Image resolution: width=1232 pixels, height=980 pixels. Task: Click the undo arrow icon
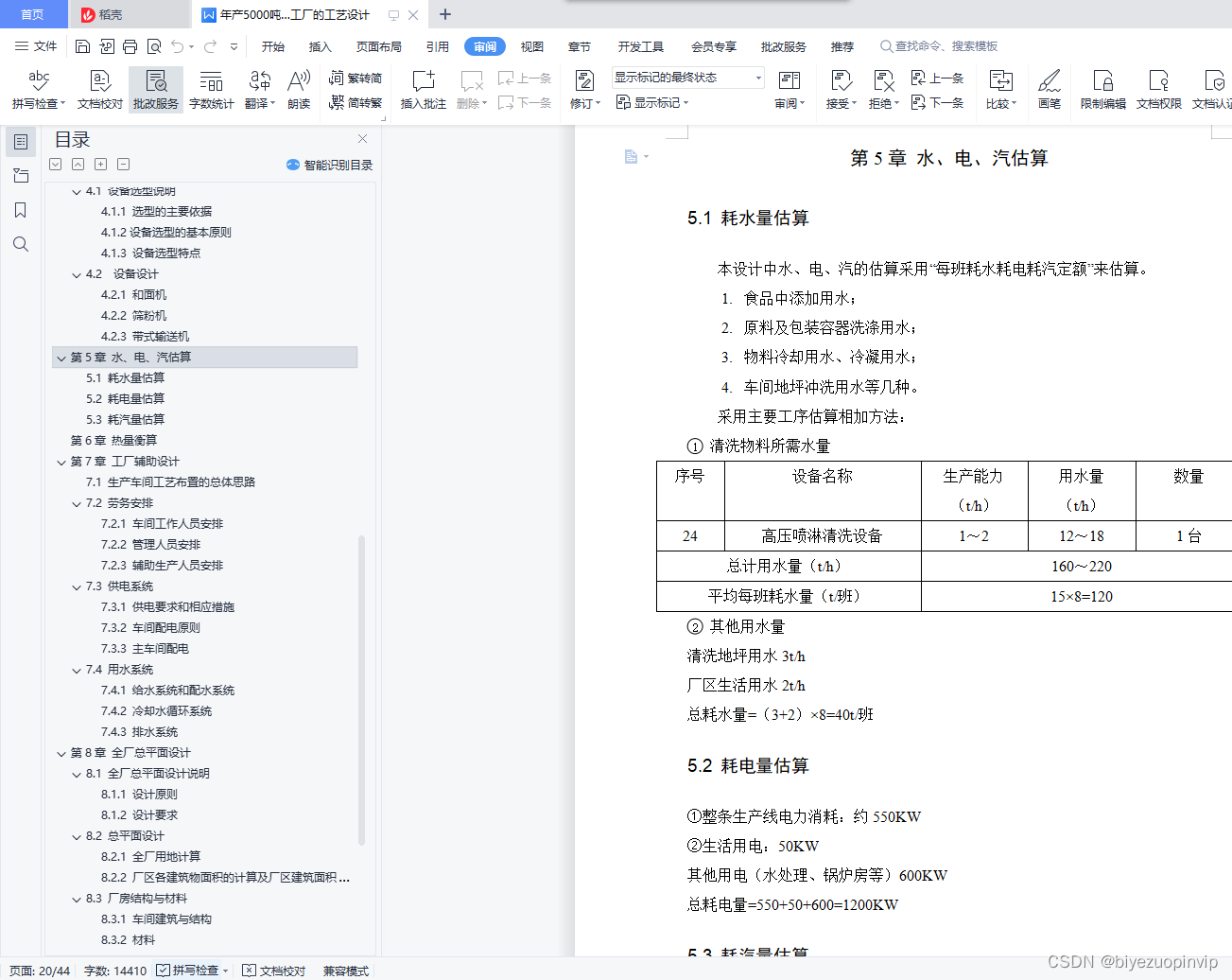[177, 46]
